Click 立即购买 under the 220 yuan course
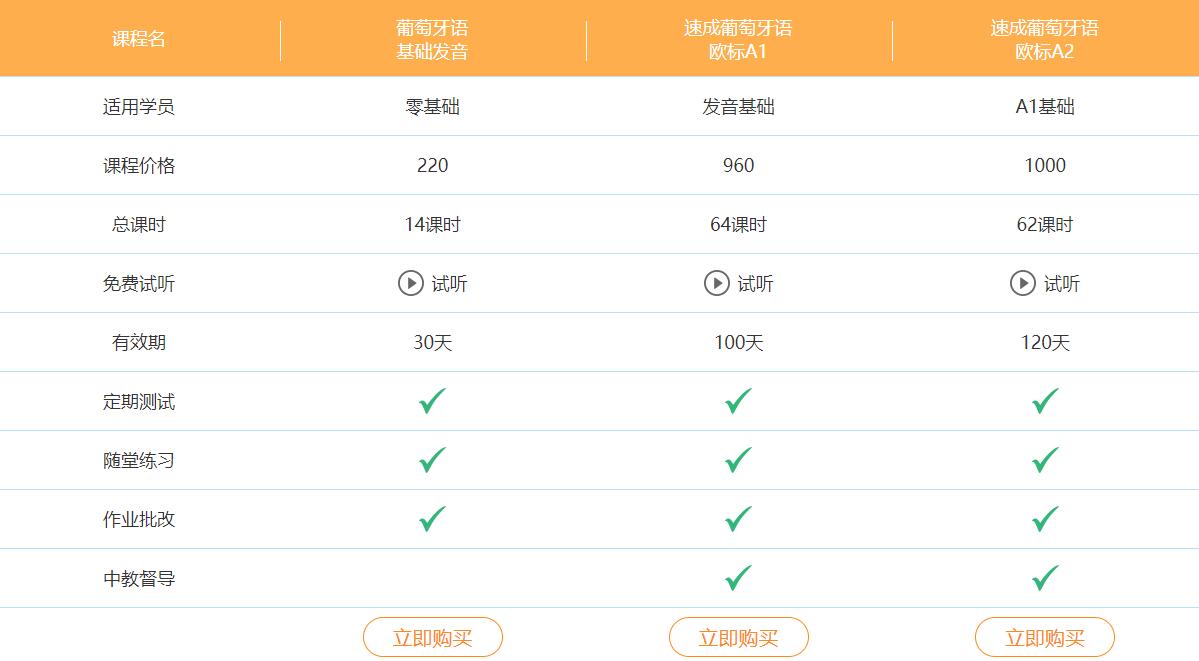This screenshot has width=1199, height=661. pos(433,636)
